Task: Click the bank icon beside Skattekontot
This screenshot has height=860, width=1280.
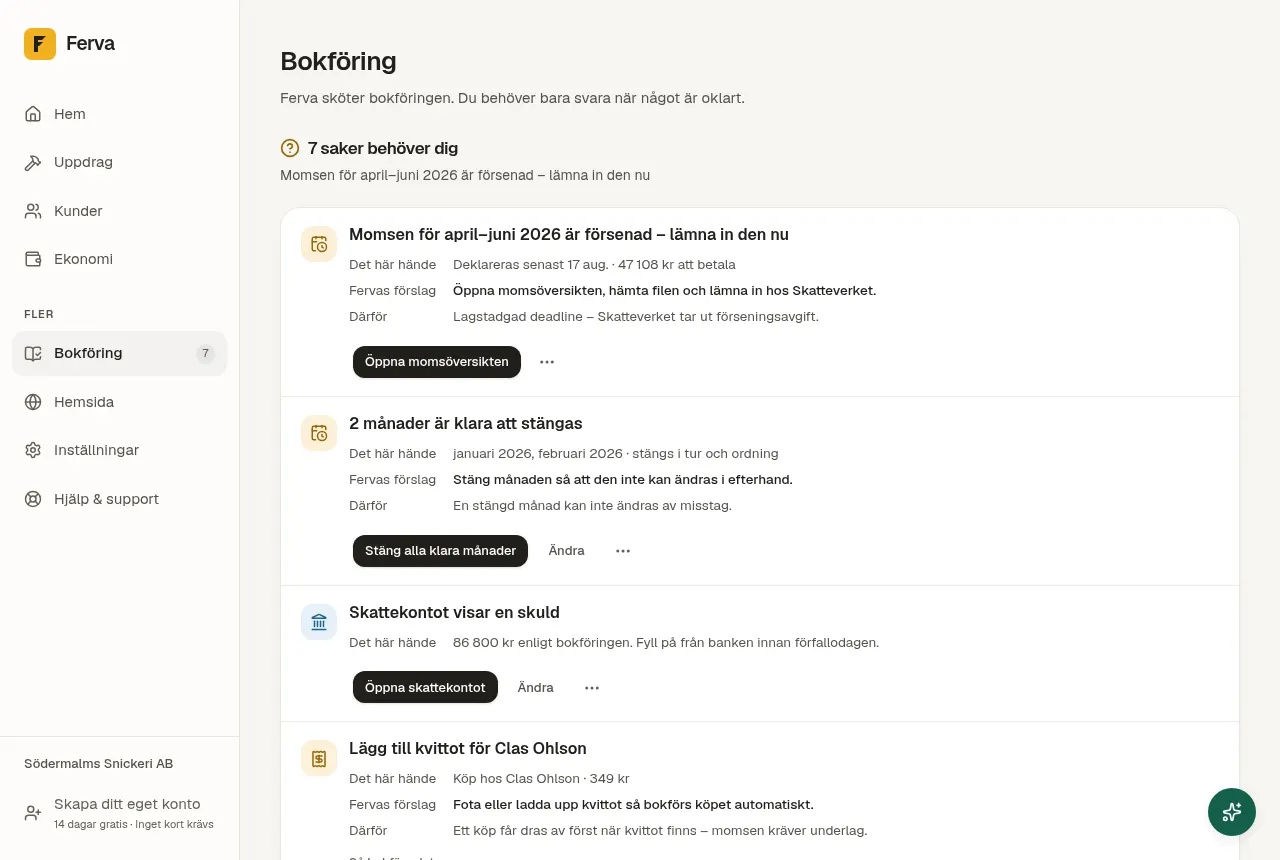Action: (x=319, y=622)
